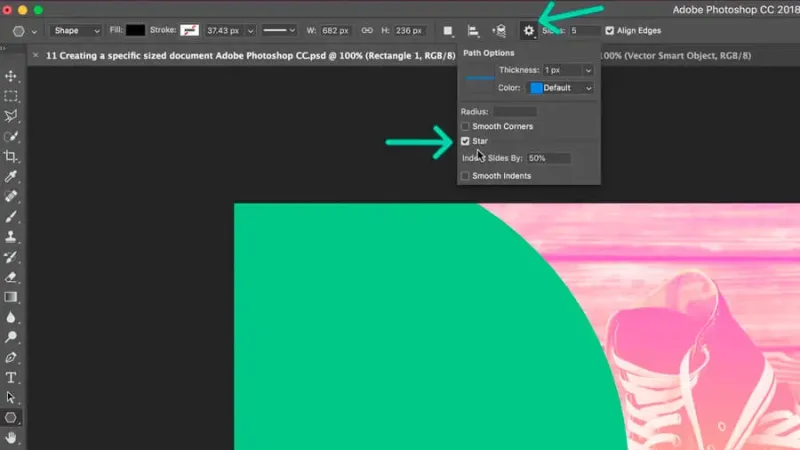800x450 pixels.
Task: Enable the Smooth Corners checkbox
Action: pos(465,126)
